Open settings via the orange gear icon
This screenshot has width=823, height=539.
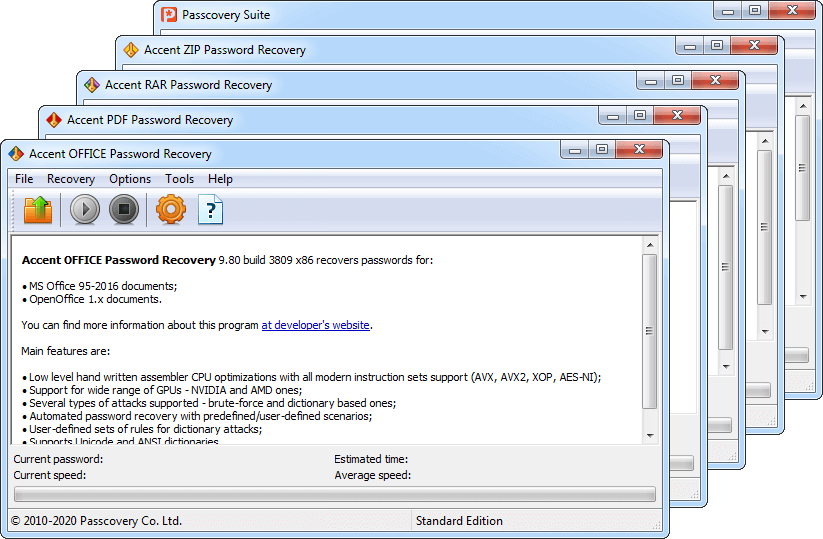click(x=171, y=209)
